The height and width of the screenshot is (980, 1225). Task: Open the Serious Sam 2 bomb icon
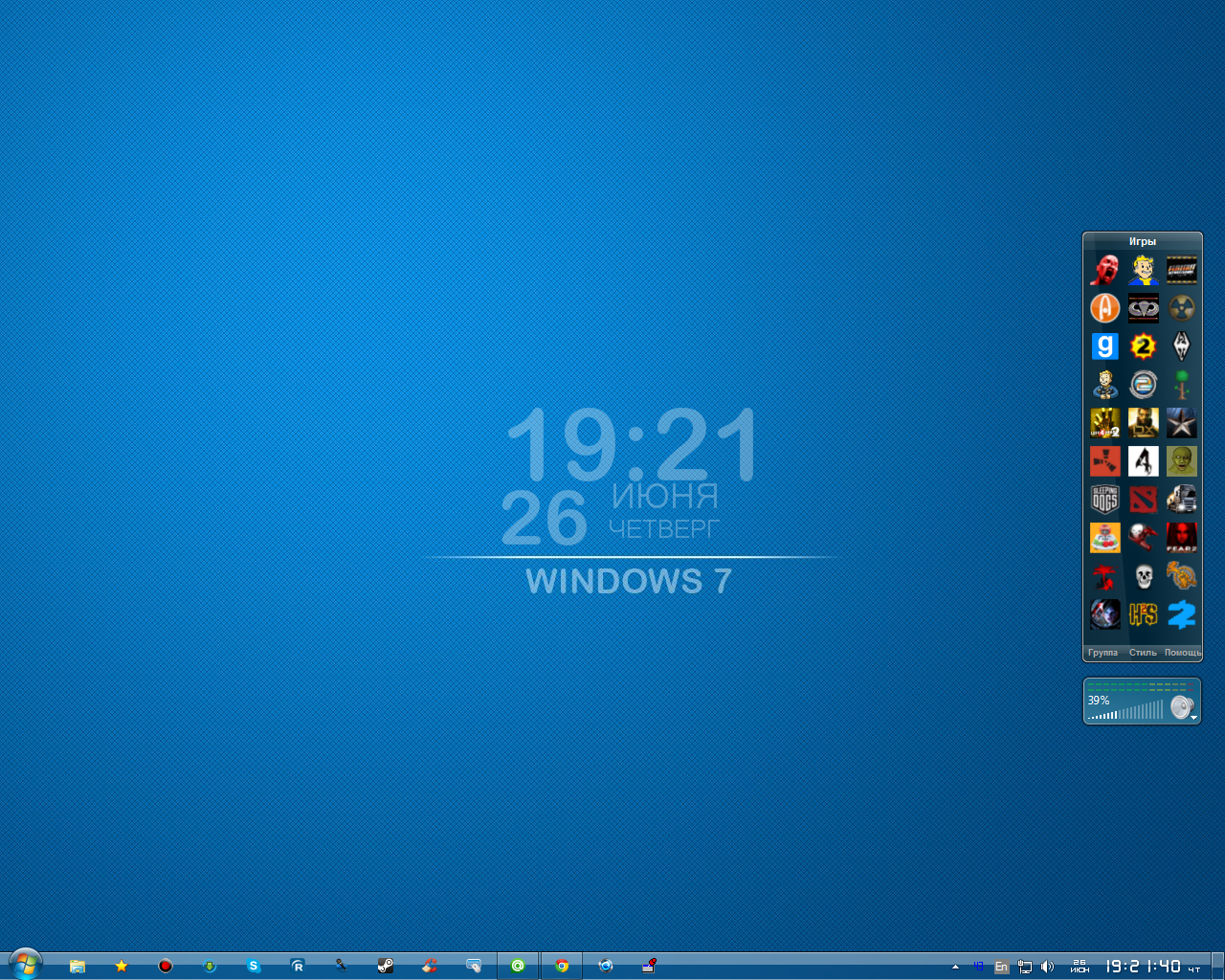click(x=1144, y=346)
